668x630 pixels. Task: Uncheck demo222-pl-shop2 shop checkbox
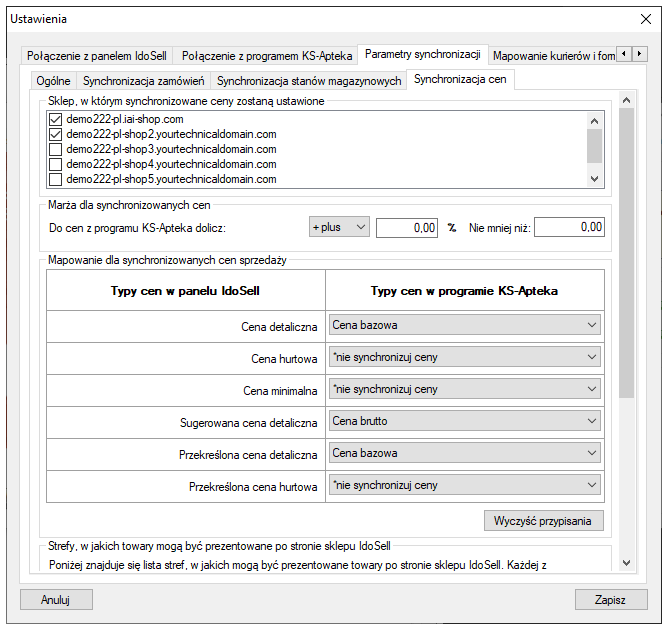(55, 134)
